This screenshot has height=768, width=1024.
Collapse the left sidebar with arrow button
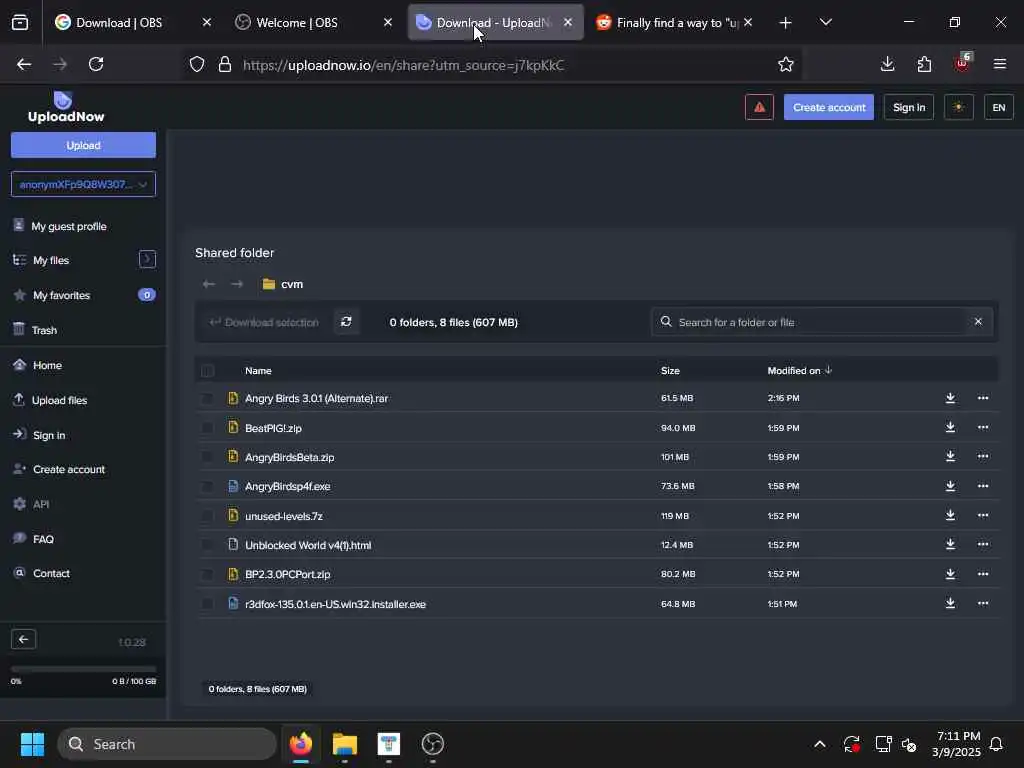24,639
